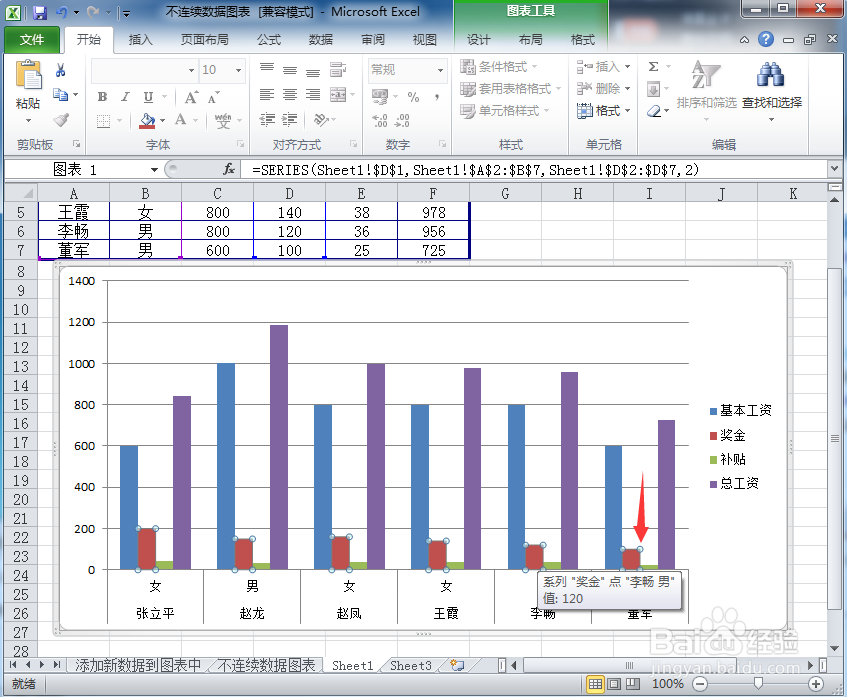Screen dimensions: 847x697
Task: Click the increase decimal icon
Action: tap(380, 120)
